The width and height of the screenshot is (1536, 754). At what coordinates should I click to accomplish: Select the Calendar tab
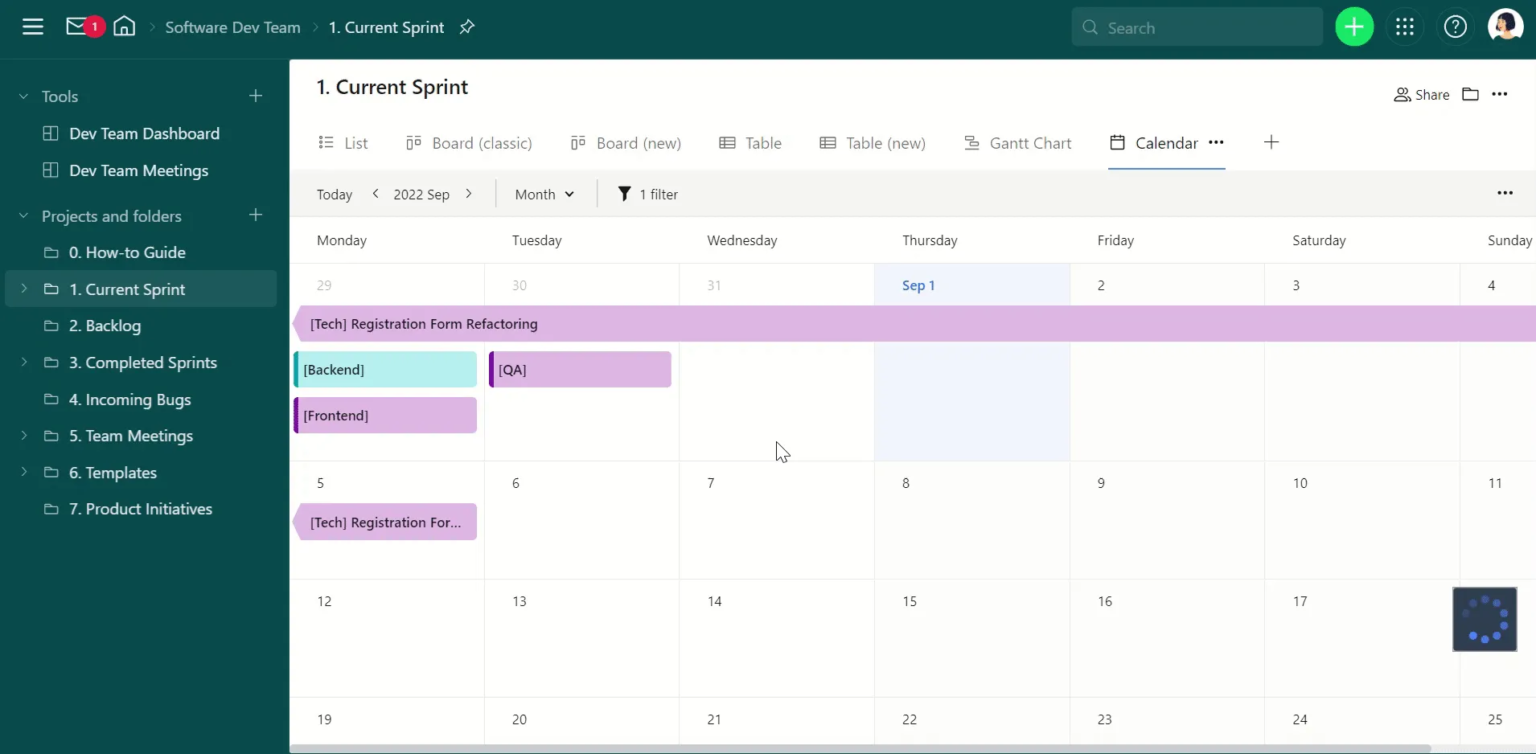(1153, 143)
